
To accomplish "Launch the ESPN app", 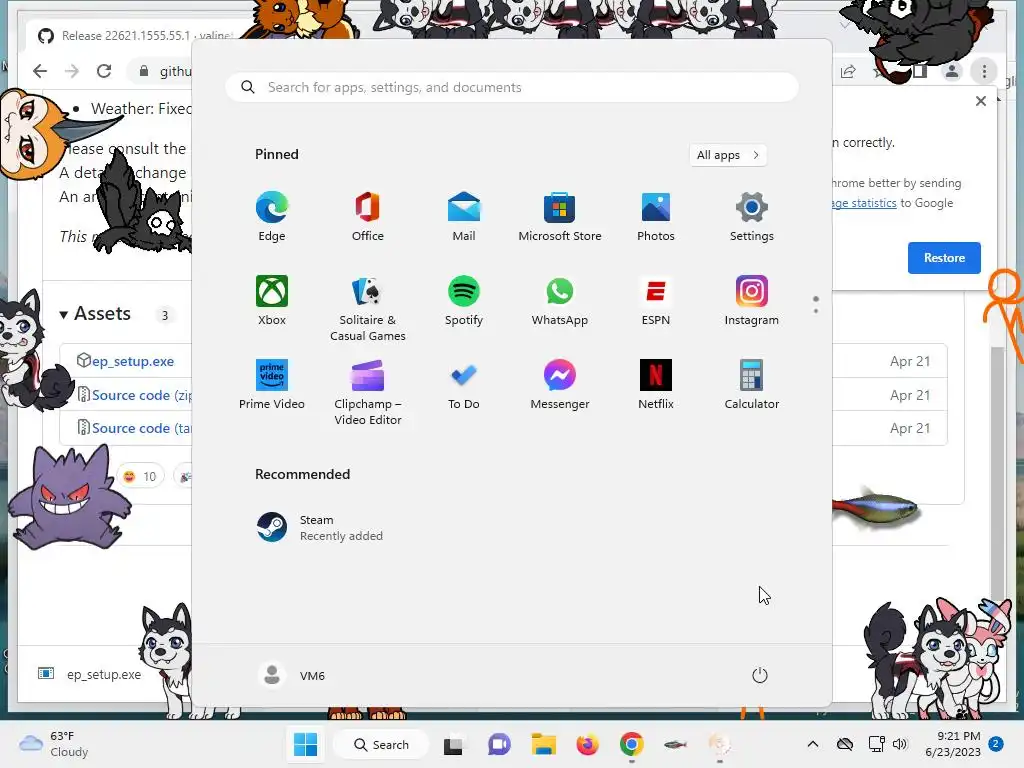I will point(656,300).
